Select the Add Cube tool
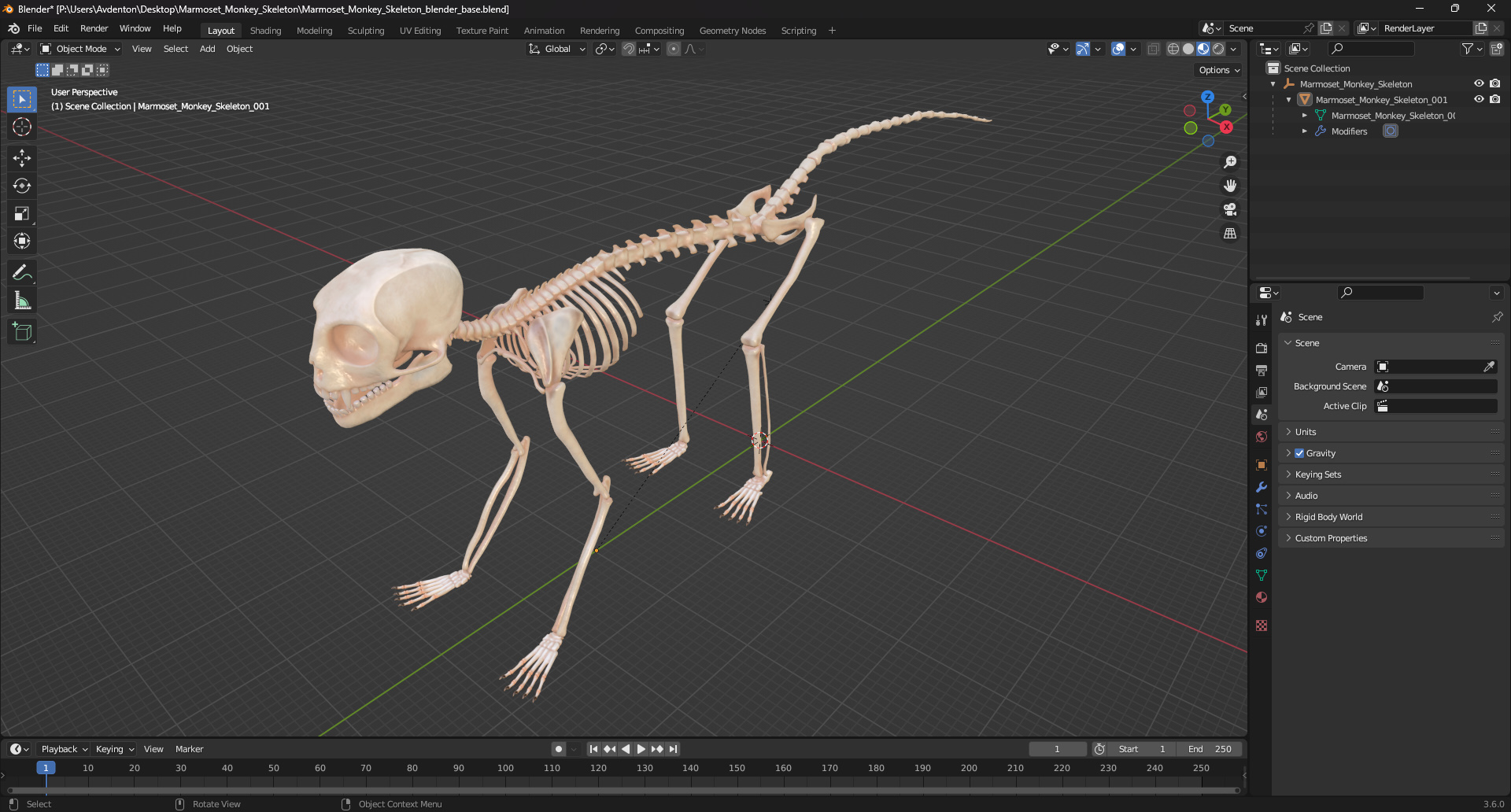This screenshot has width=1511, height=812. 22,331
